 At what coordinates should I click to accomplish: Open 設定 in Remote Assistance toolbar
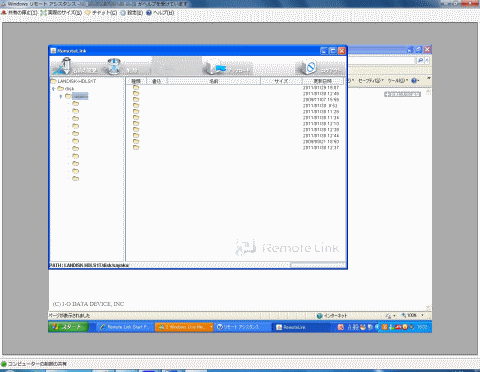pyautogui.click(x=135, y=13)
